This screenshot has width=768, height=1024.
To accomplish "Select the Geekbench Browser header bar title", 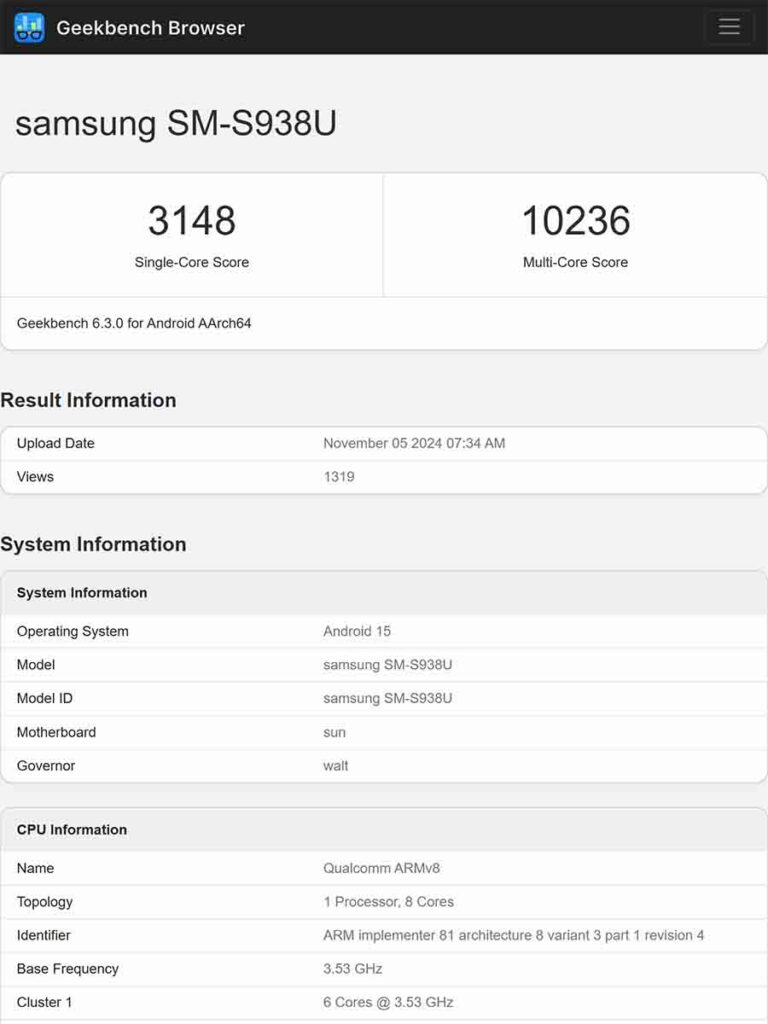I will pos(150,28).
